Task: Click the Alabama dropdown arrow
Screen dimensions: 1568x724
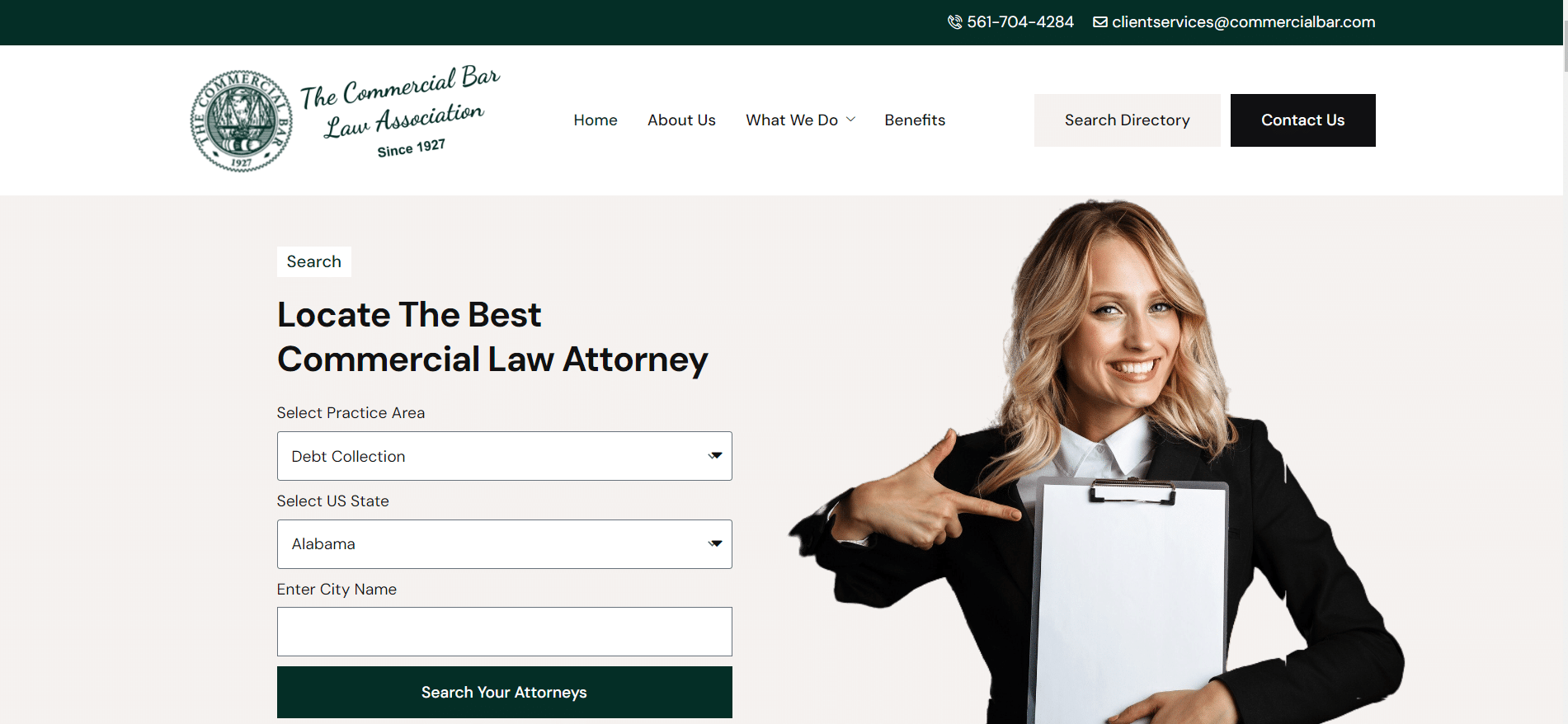Action: click(715, 544)
